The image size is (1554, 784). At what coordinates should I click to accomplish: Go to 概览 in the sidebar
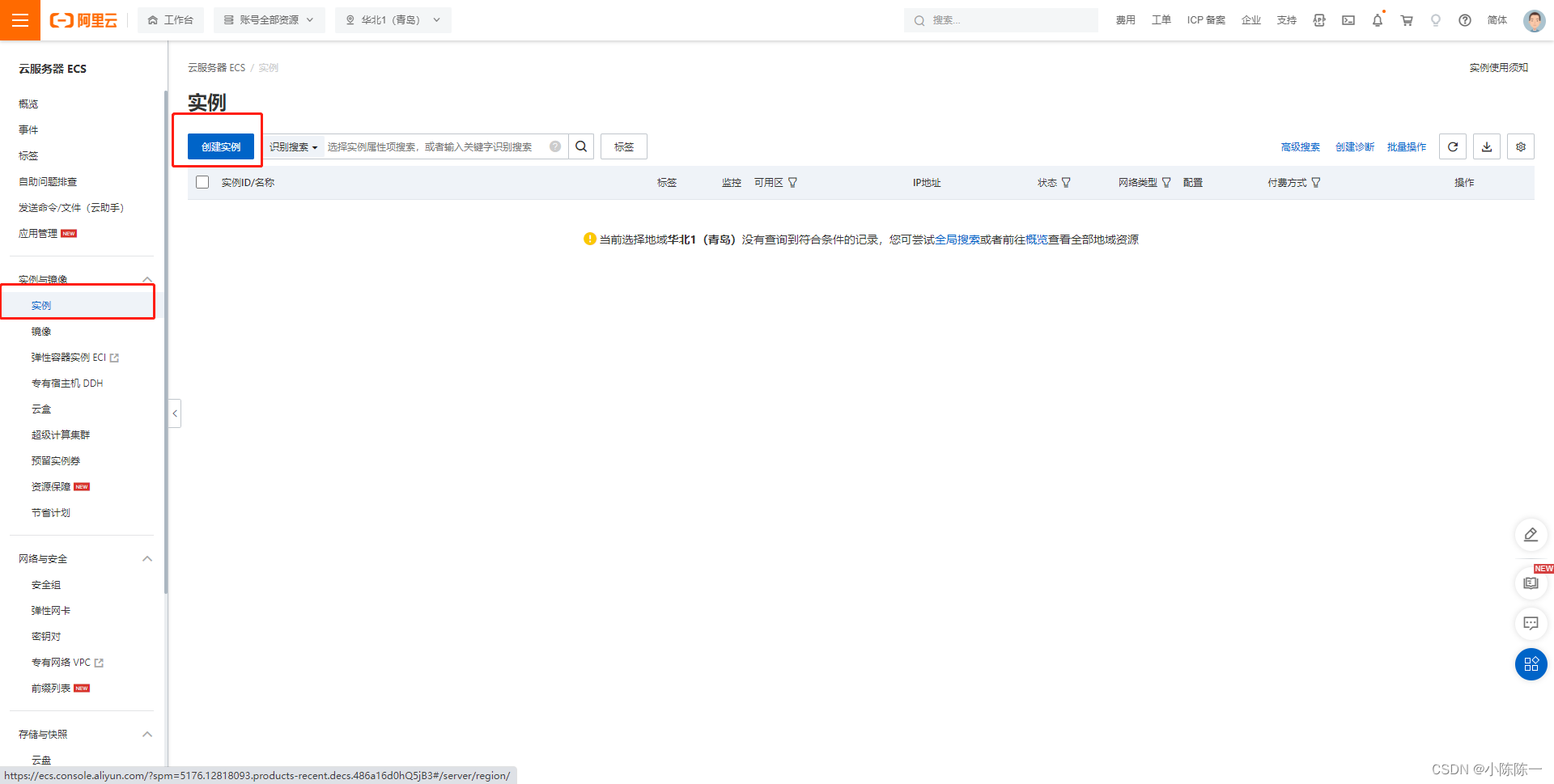28,104
